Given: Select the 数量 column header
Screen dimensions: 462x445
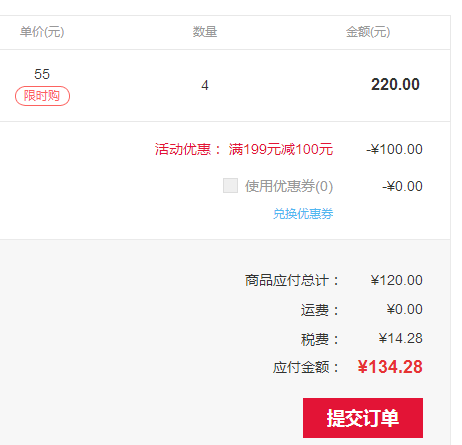Looking at the screenshot, I should [x=205, y=32].
